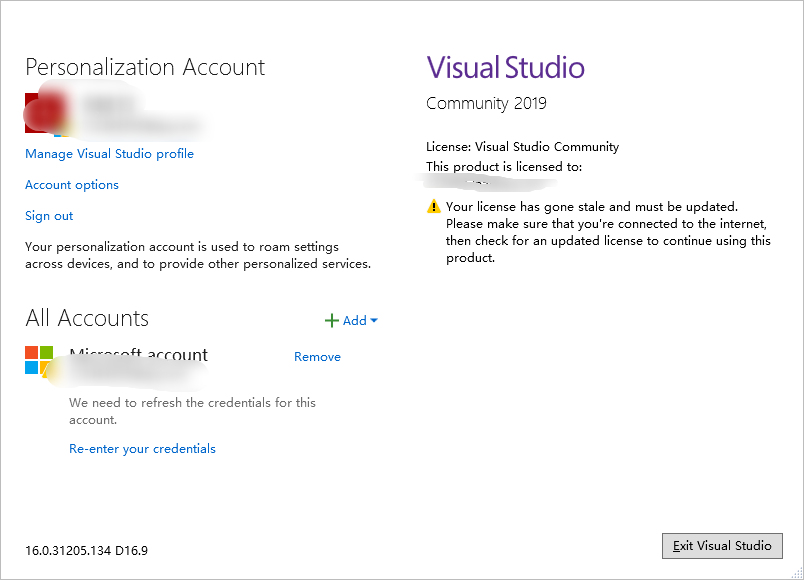Click the Community 2019 edition text
Image resolution: width=804 pixels, height=580 pixels.
486,104
